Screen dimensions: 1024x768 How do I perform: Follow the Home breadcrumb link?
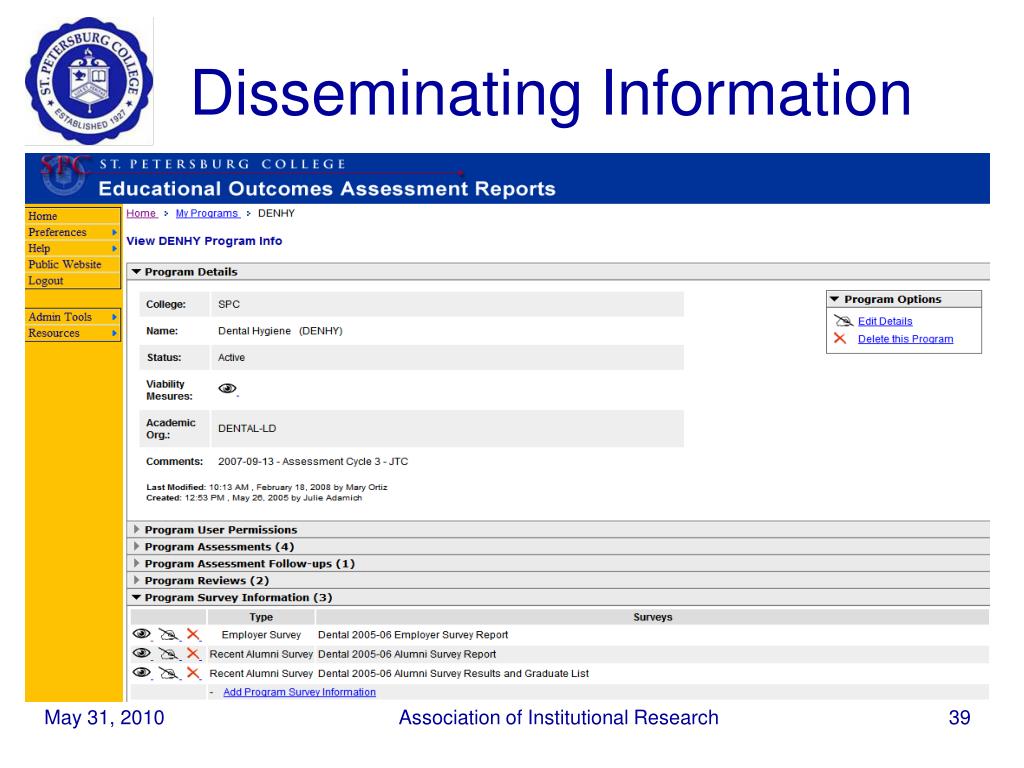click(141, 214)
